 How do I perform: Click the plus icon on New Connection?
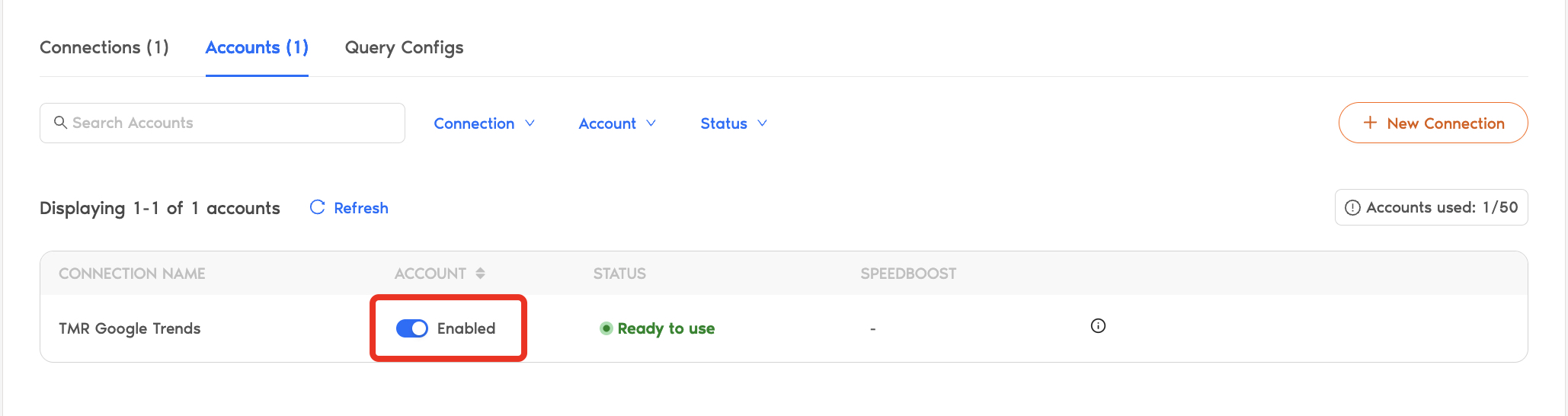[x=1370, y=123]
